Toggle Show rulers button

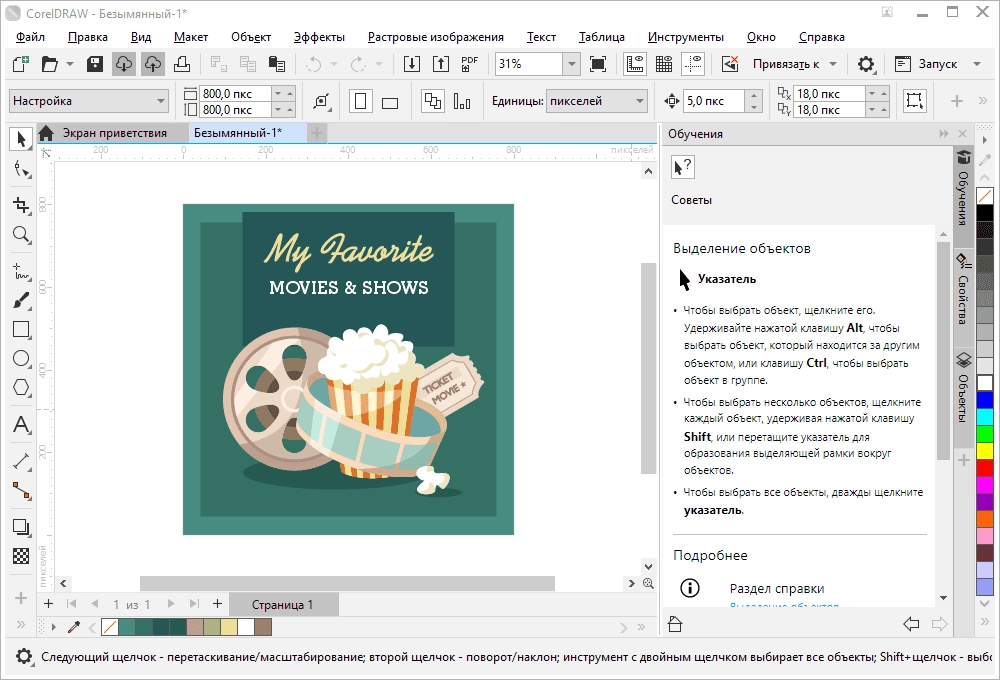[x=635, y=64]
